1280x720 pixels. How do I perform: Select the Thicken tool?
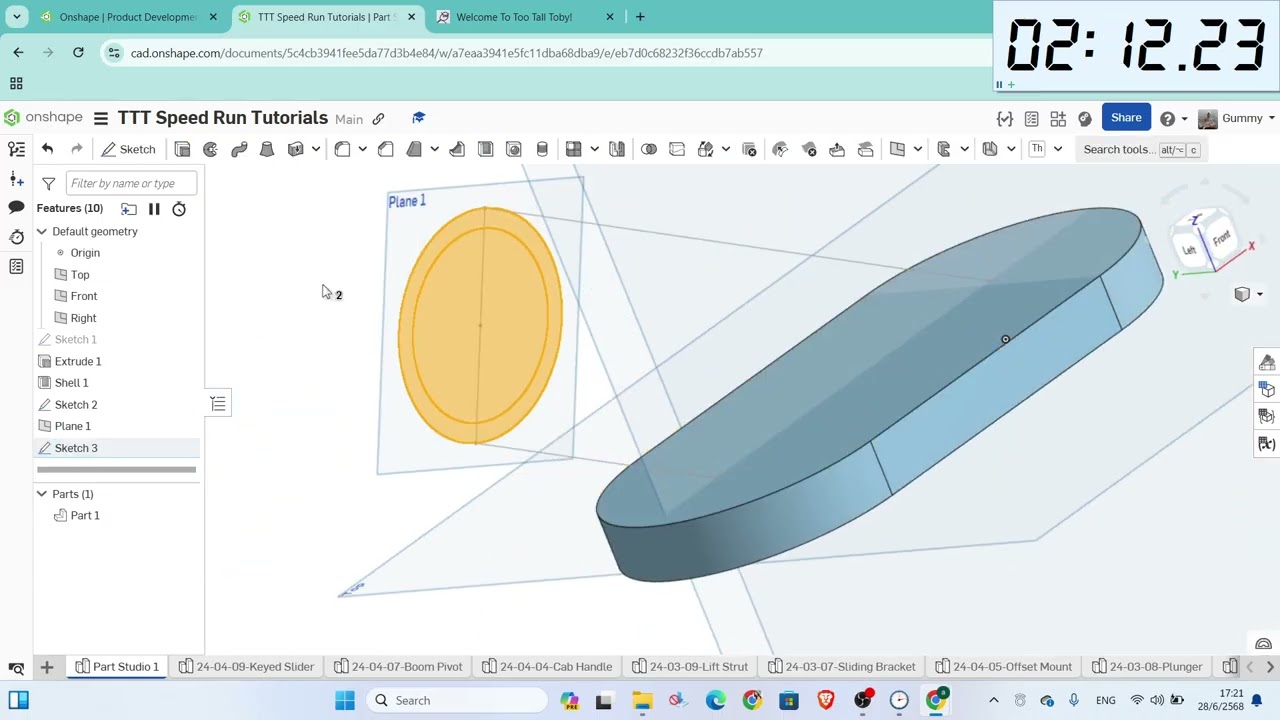[295, 149]
